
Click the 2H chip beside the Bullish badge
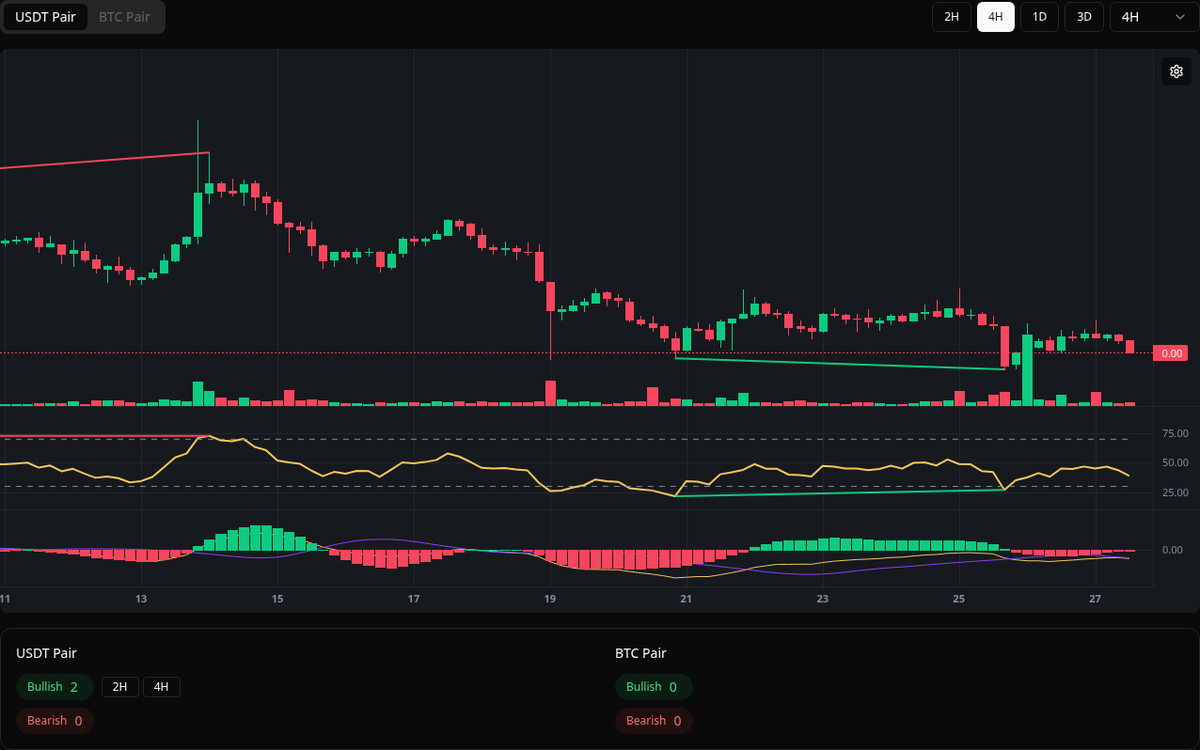[x=120, y=687]
